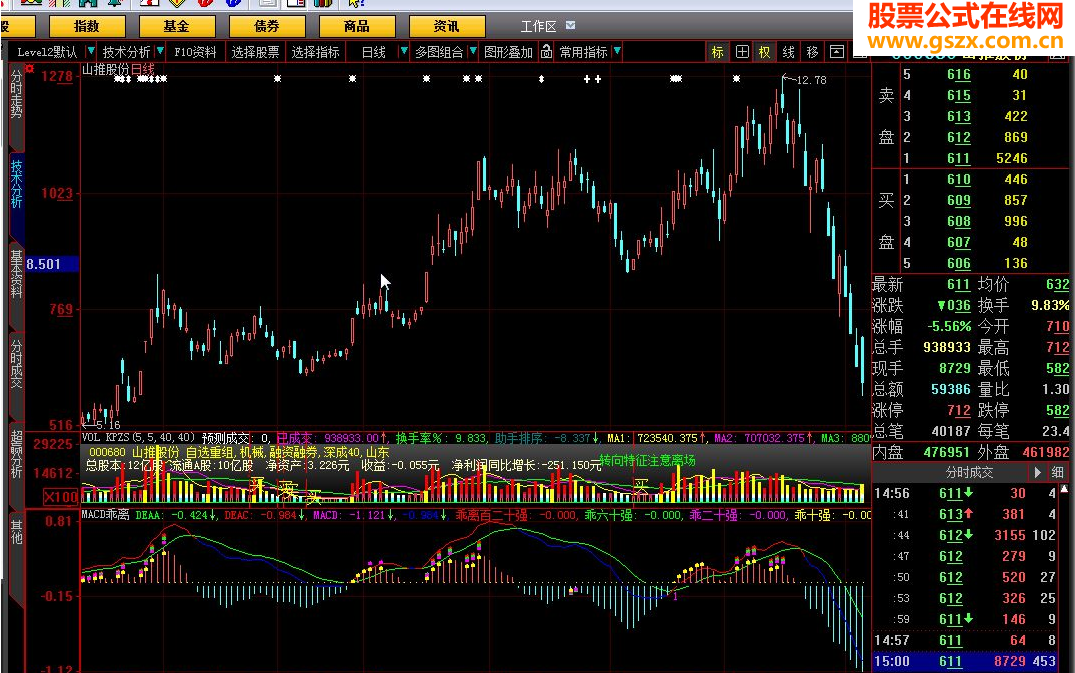Image resolution: width=1075 pixels, height=673 pixels.
Task: Click the 田 multi-chart grid icon
Action: (740, 51)
